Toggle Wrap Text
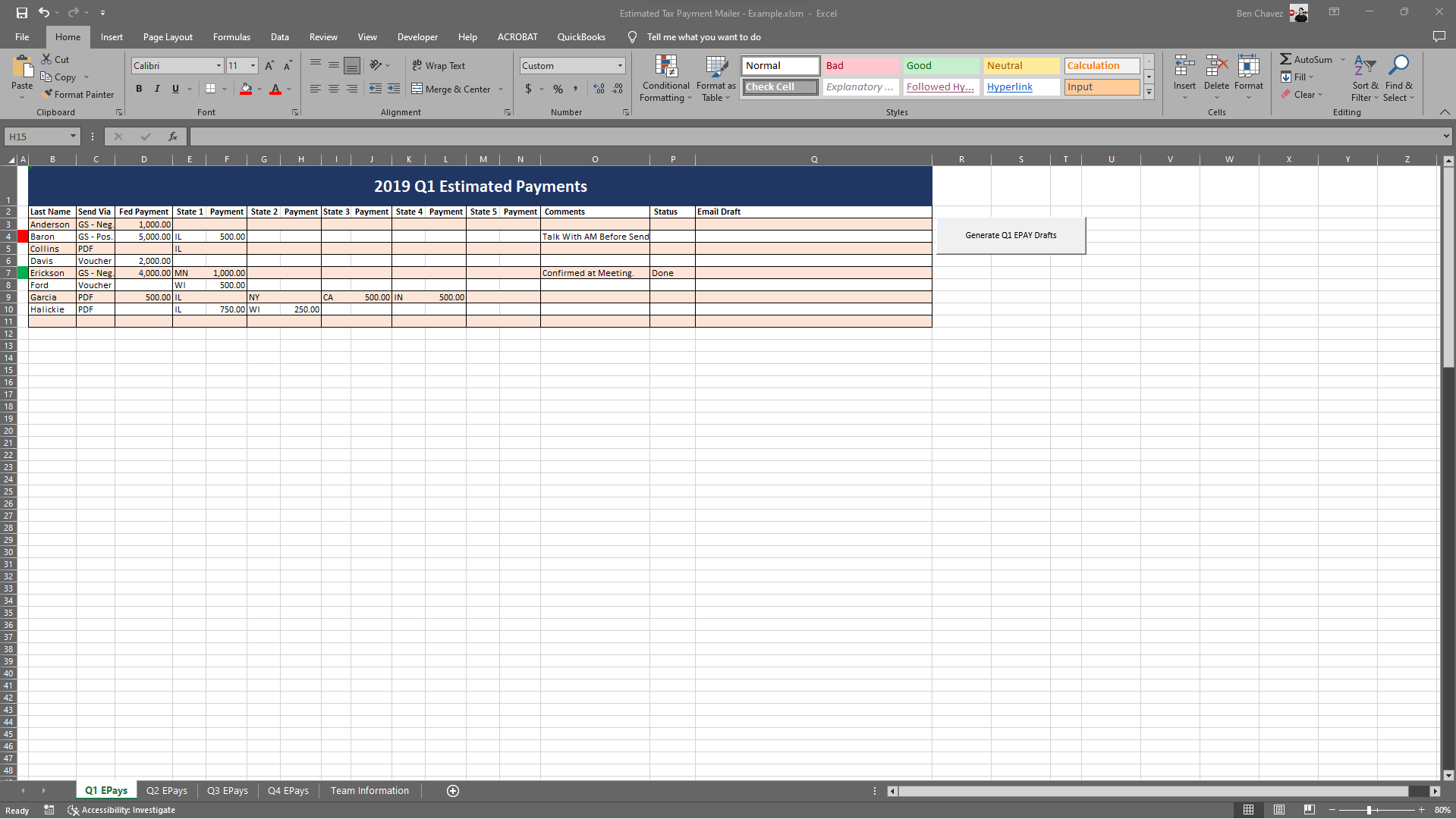Screen dimensions: 1456x819 439,65
